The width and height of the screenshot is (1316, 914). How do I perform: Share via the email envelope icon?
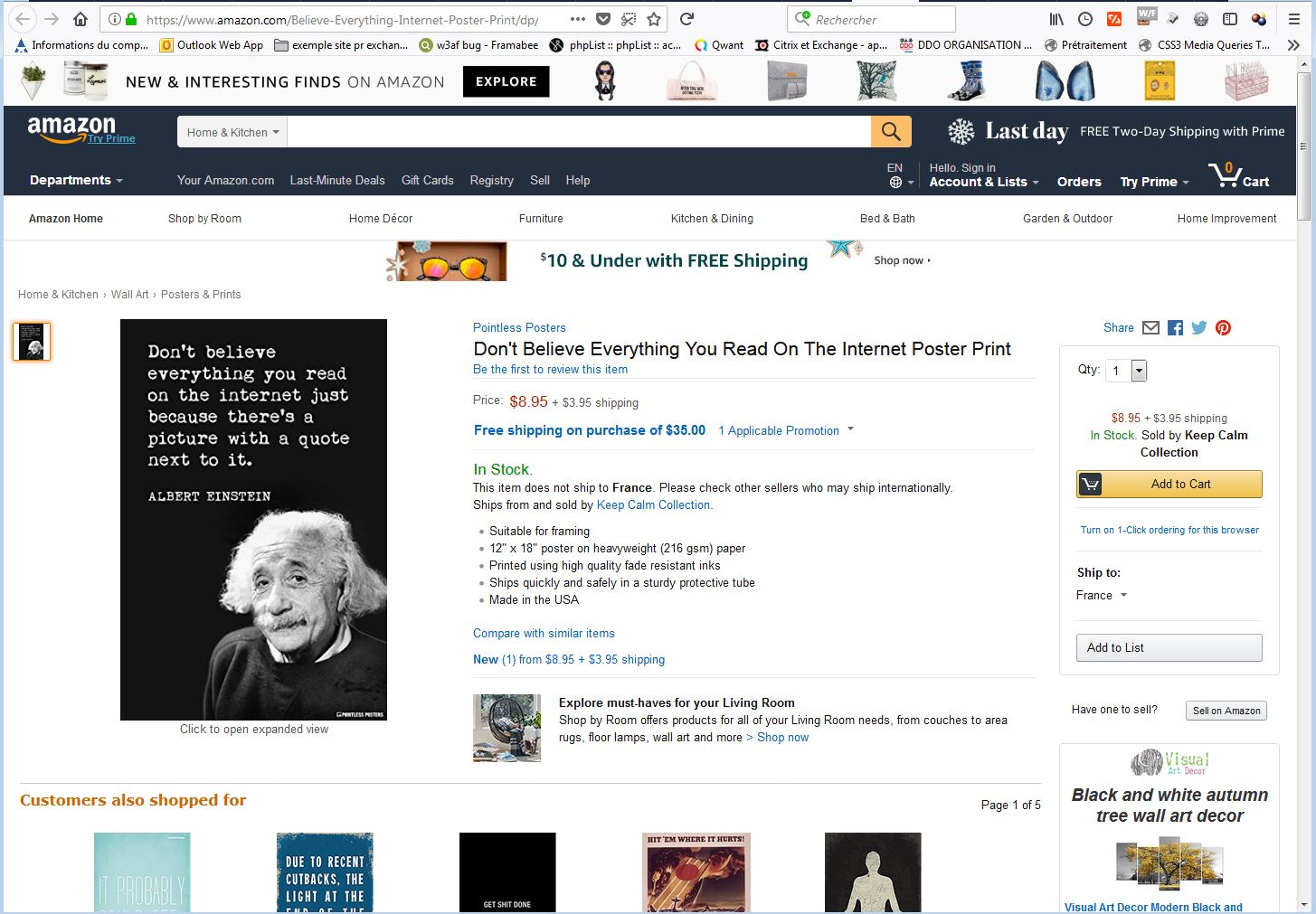[1150, 328]
